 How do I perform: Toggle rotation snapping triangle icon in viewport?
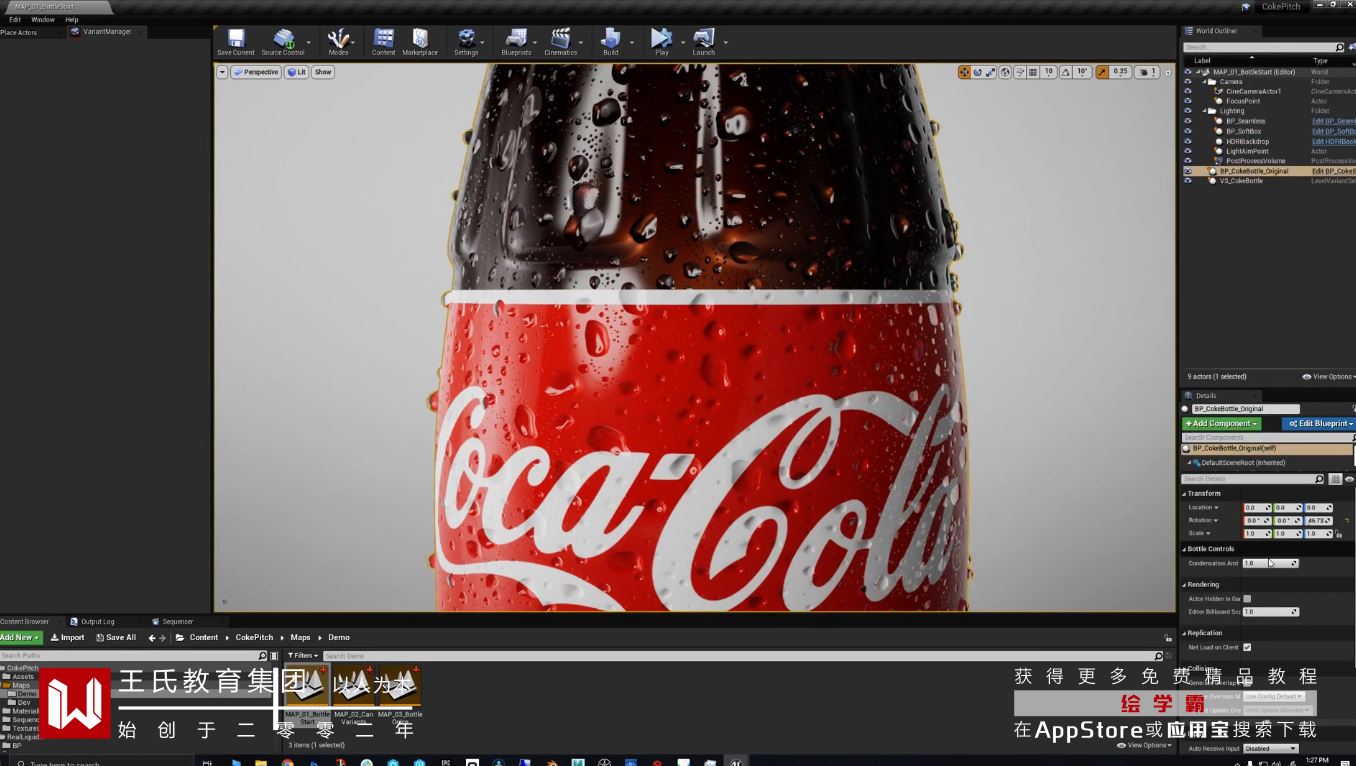pyautogui.click(x=1066, y=72)
